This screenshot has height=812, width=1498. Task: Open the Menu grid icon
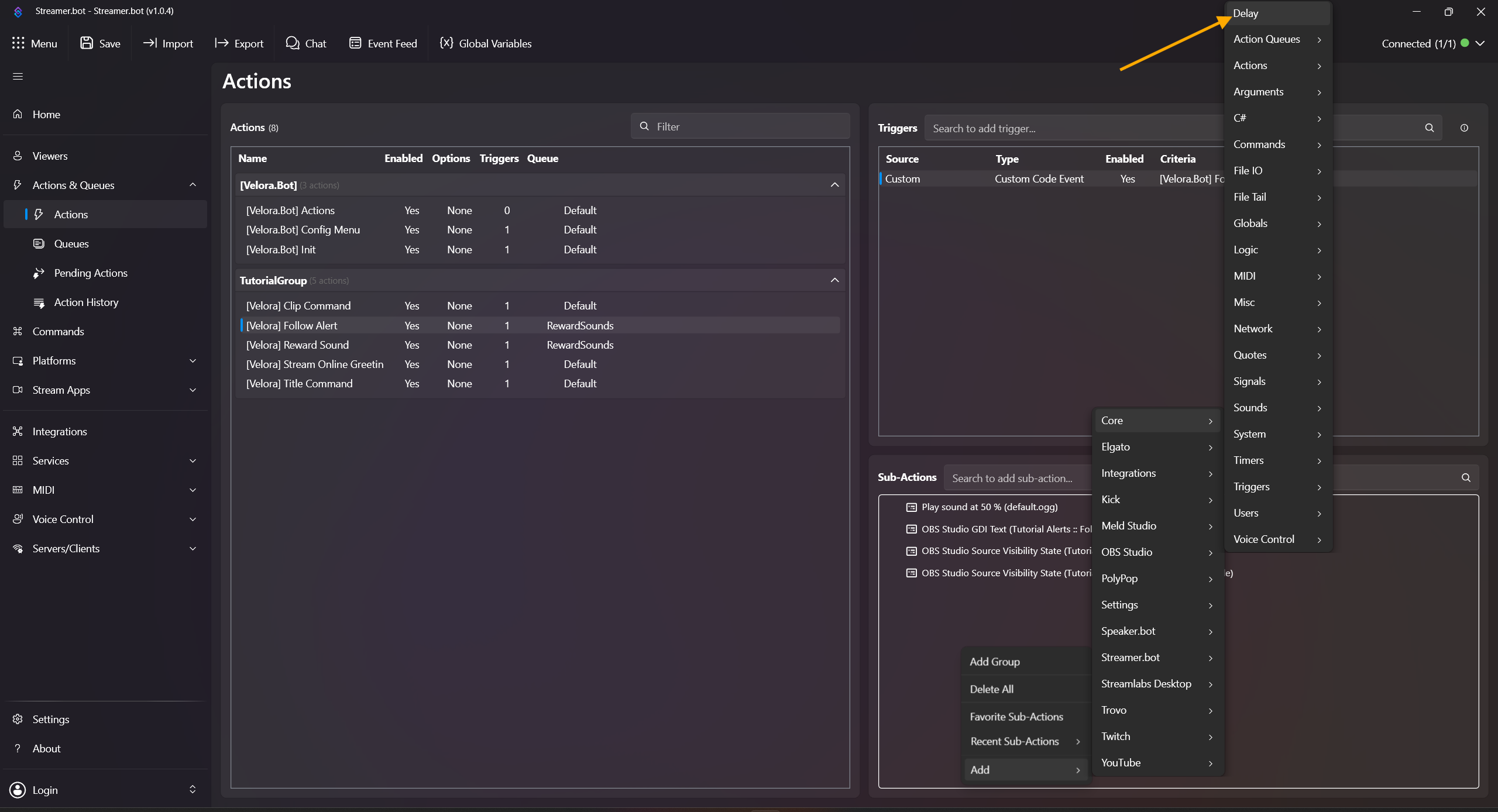pyautogui.click(x=18, y=43)
